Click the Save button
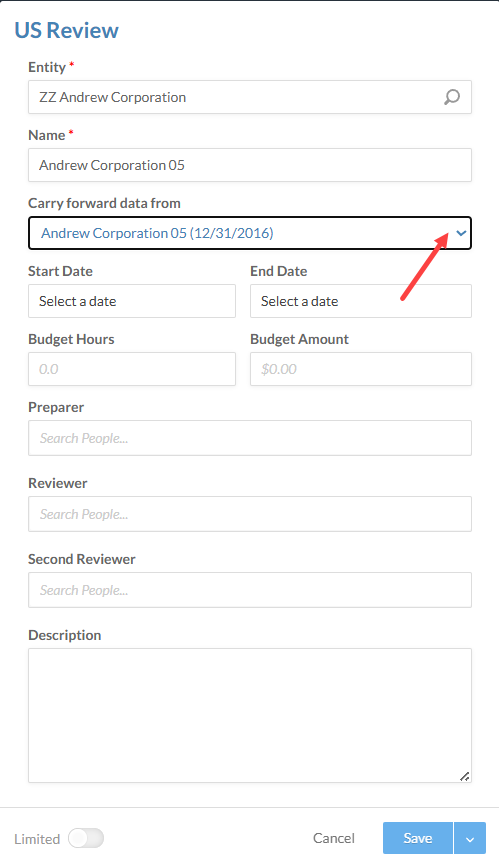Image resolution: width=499 pixels, height=864 pixels. [417, 838]
